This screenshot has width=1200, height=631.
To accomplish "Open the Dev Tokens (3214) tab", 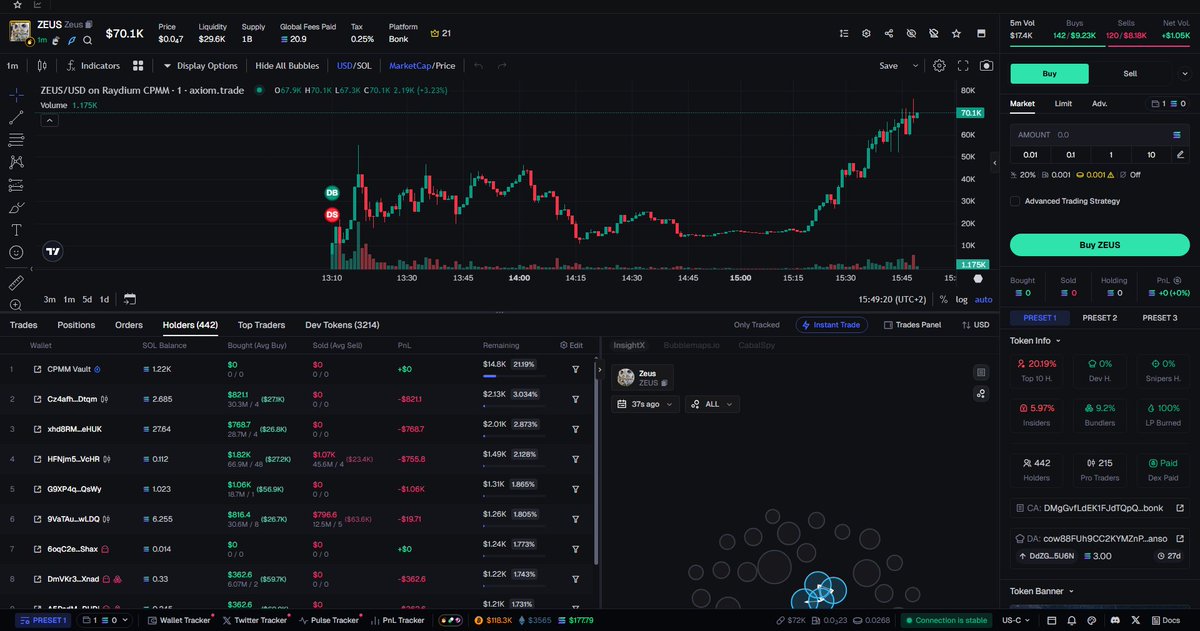I will (x=342, y=325).
